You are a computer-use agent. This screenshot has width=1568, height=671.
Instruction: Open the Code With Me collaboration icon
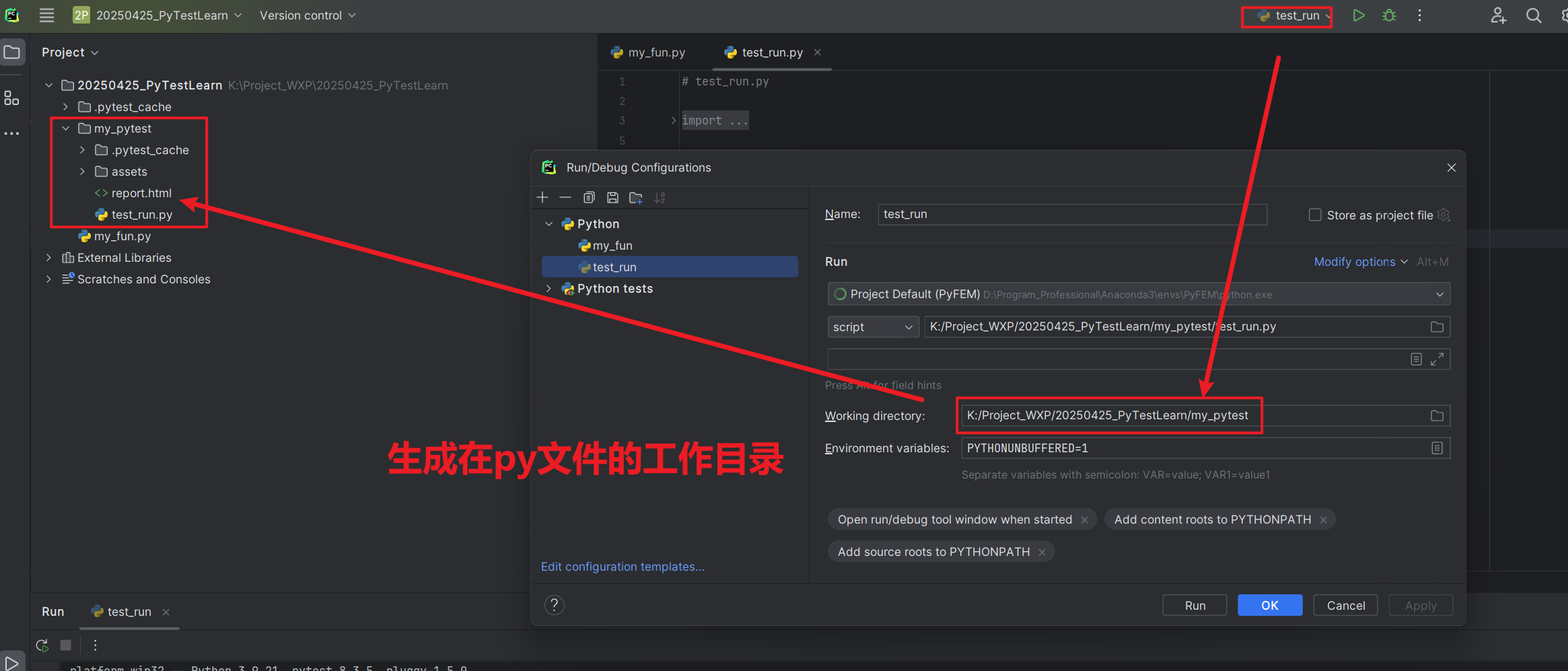coord(1498,15)
